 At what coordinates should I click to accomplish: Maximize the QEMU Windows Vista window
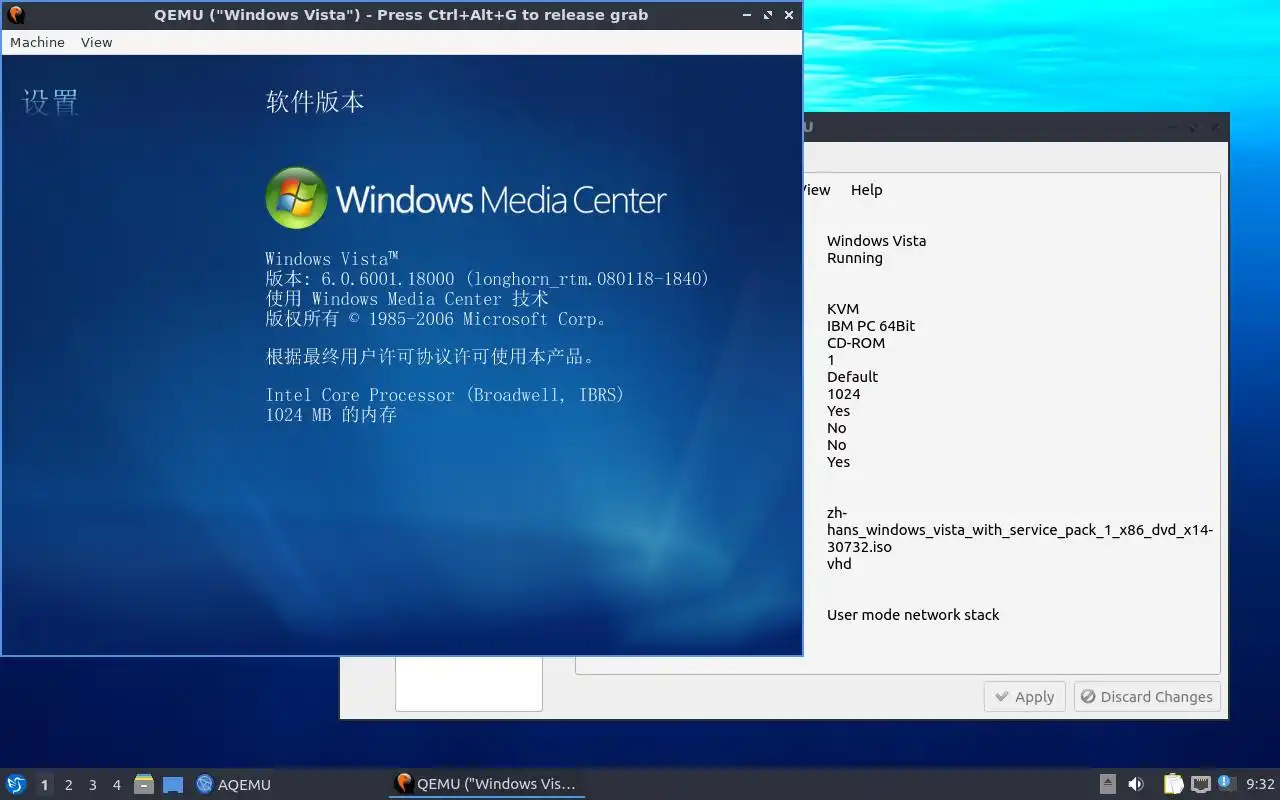pos(768,15)
